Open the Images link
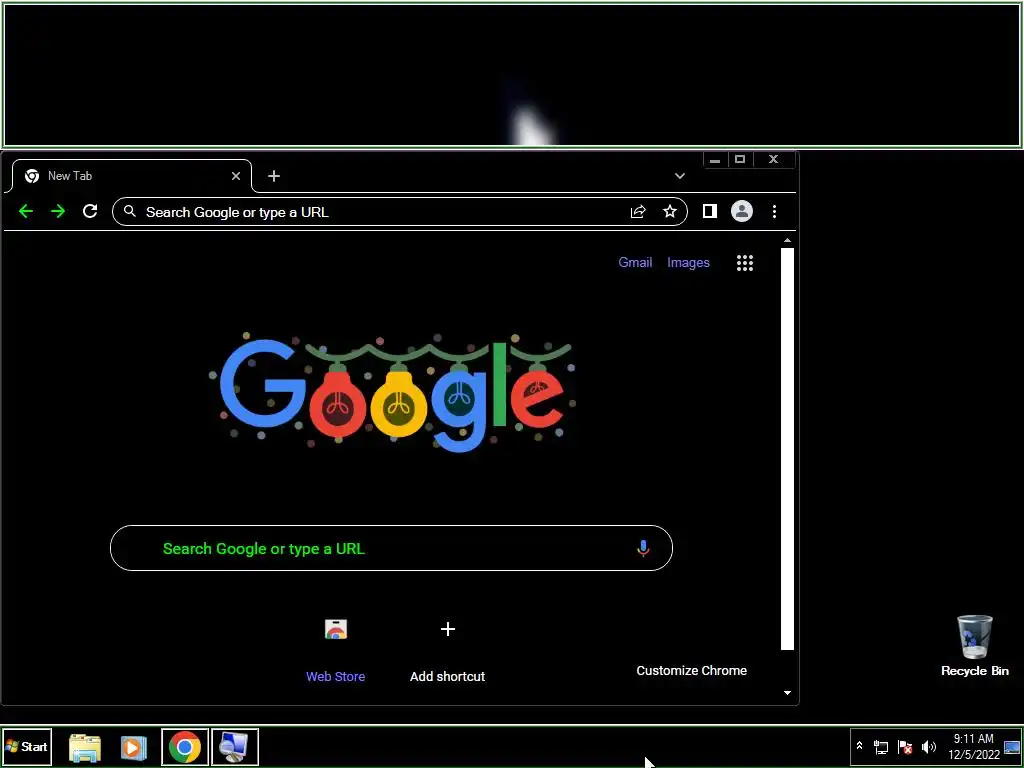This screenshot has height=768, width=1024. click(x=688, y=263)
